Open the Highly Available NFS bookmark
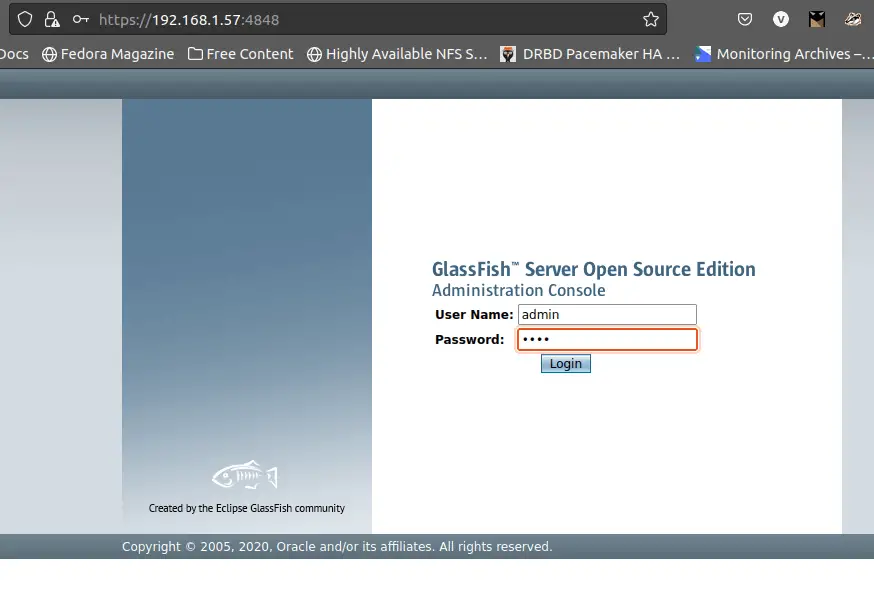This screenshot has height=604, width=874. (x=397, y=54)
